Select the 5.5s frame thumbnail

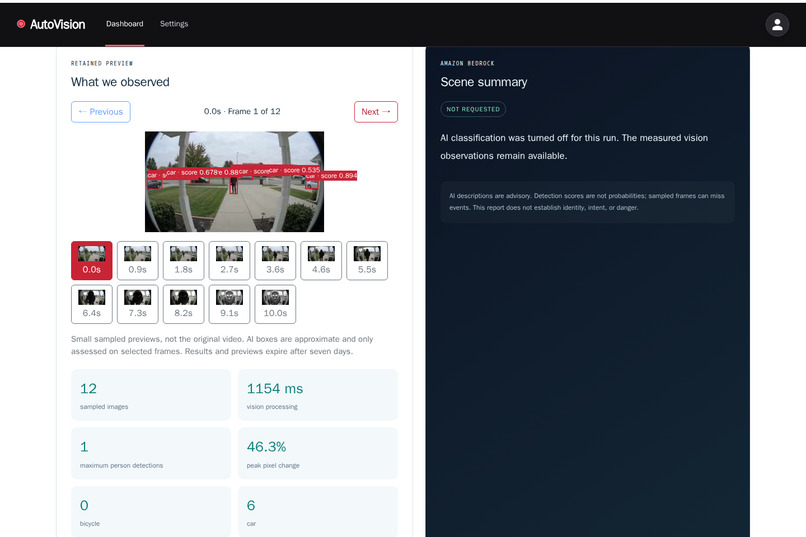click(x=367, y=261)
